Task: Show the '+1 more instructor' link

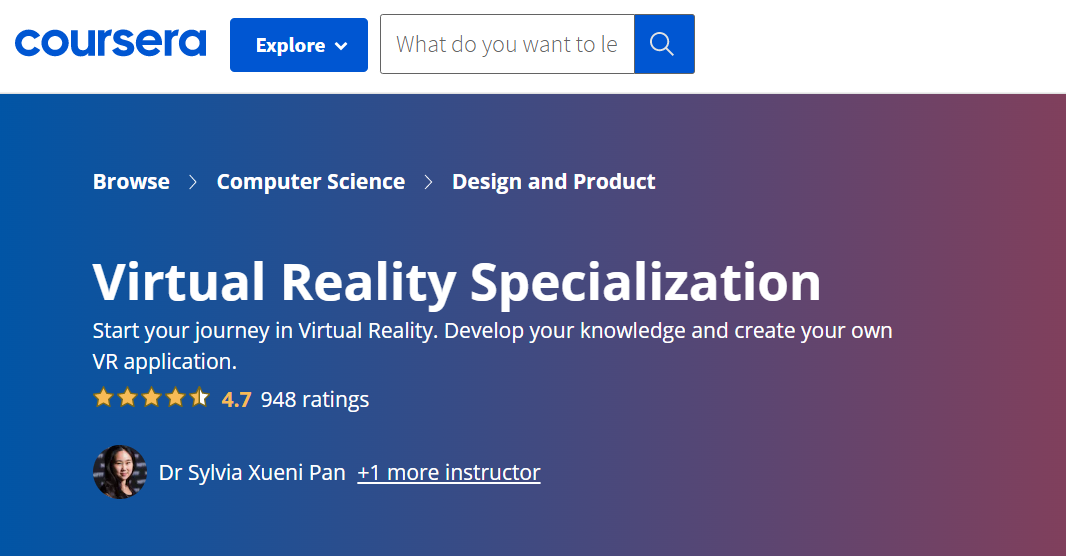Action: [x=448, y=472]
